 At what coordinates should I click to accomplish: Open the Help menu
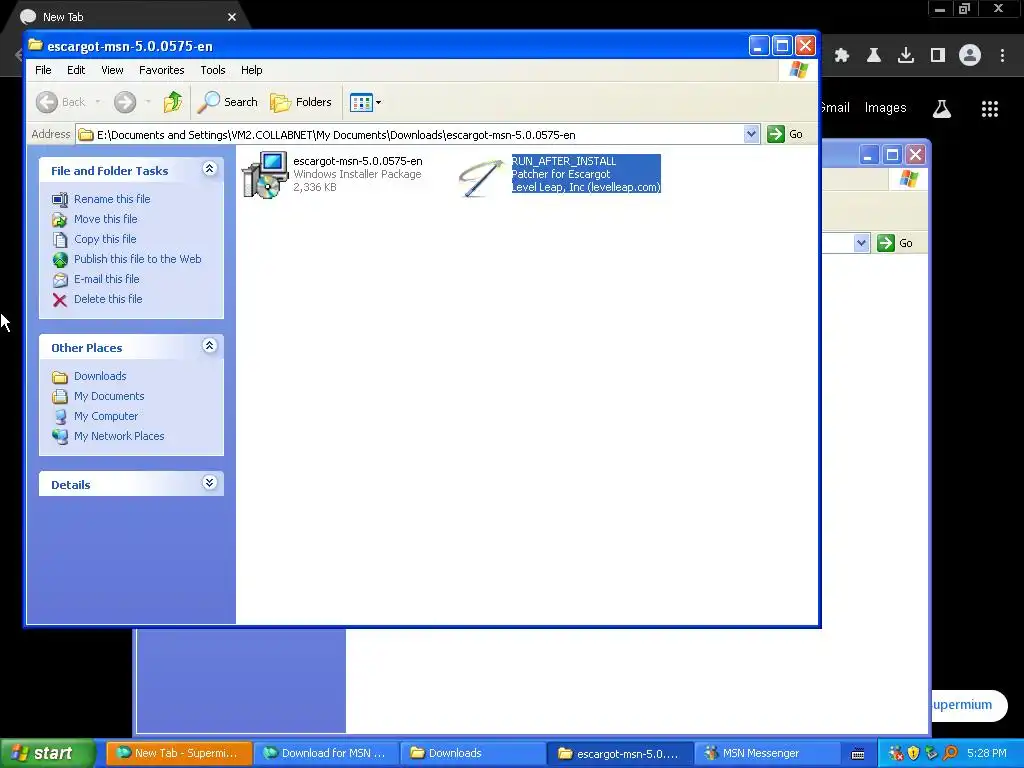tap(251, 70)
